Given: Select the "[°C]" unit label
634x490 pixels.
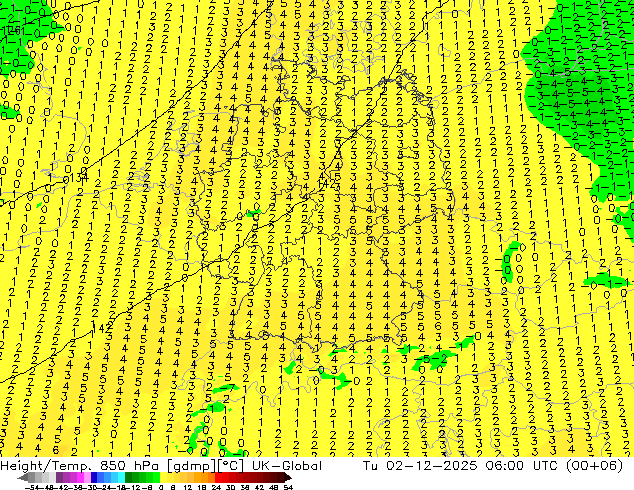Looking at the screenshot, I should coord(231,466).
